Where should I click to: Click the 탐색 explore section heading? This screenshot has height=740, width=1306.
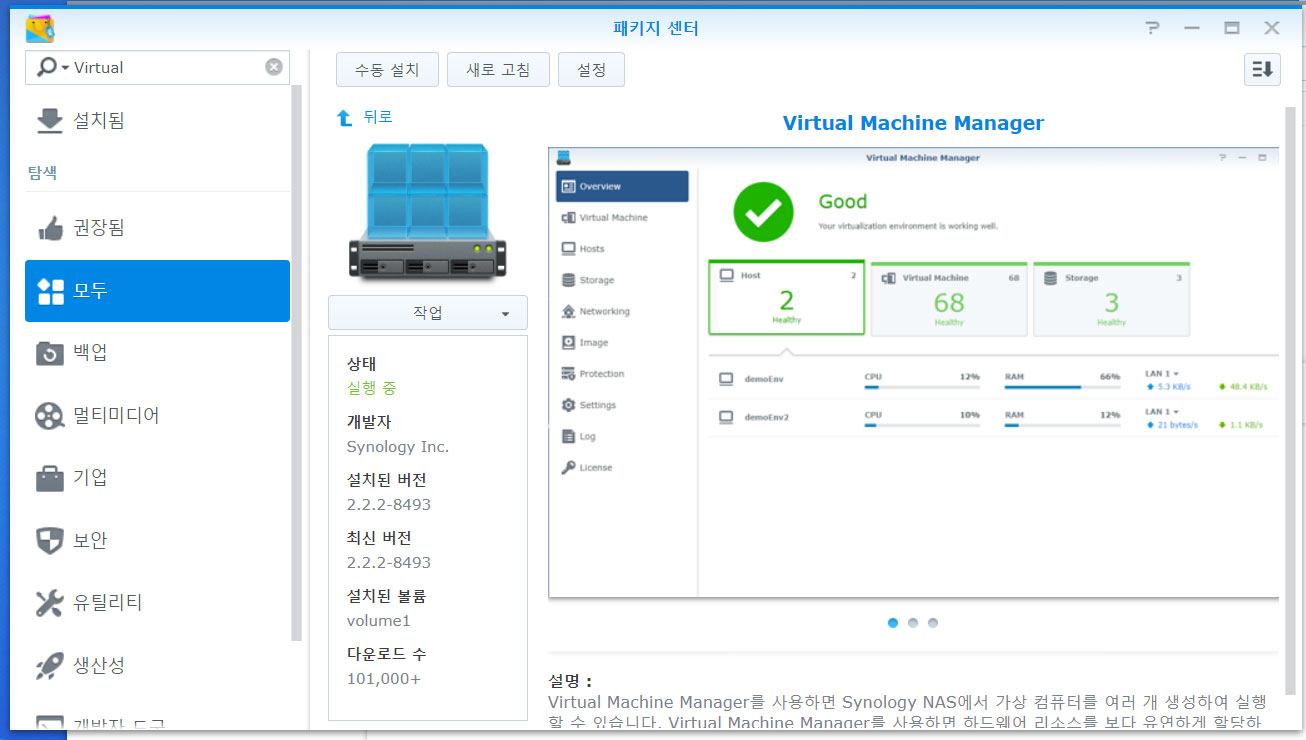click(x=42, y=173)
